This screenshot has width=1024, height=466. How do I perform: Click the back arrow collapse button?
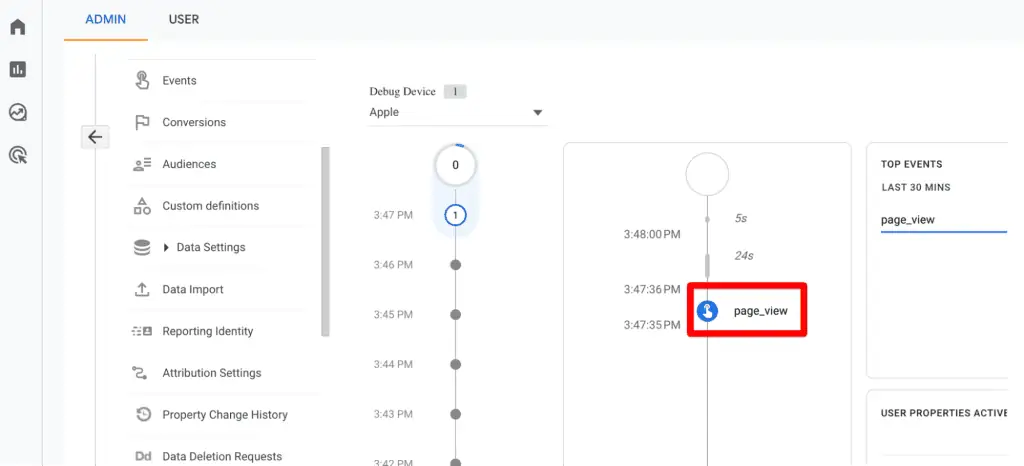(x=95, y=137)
